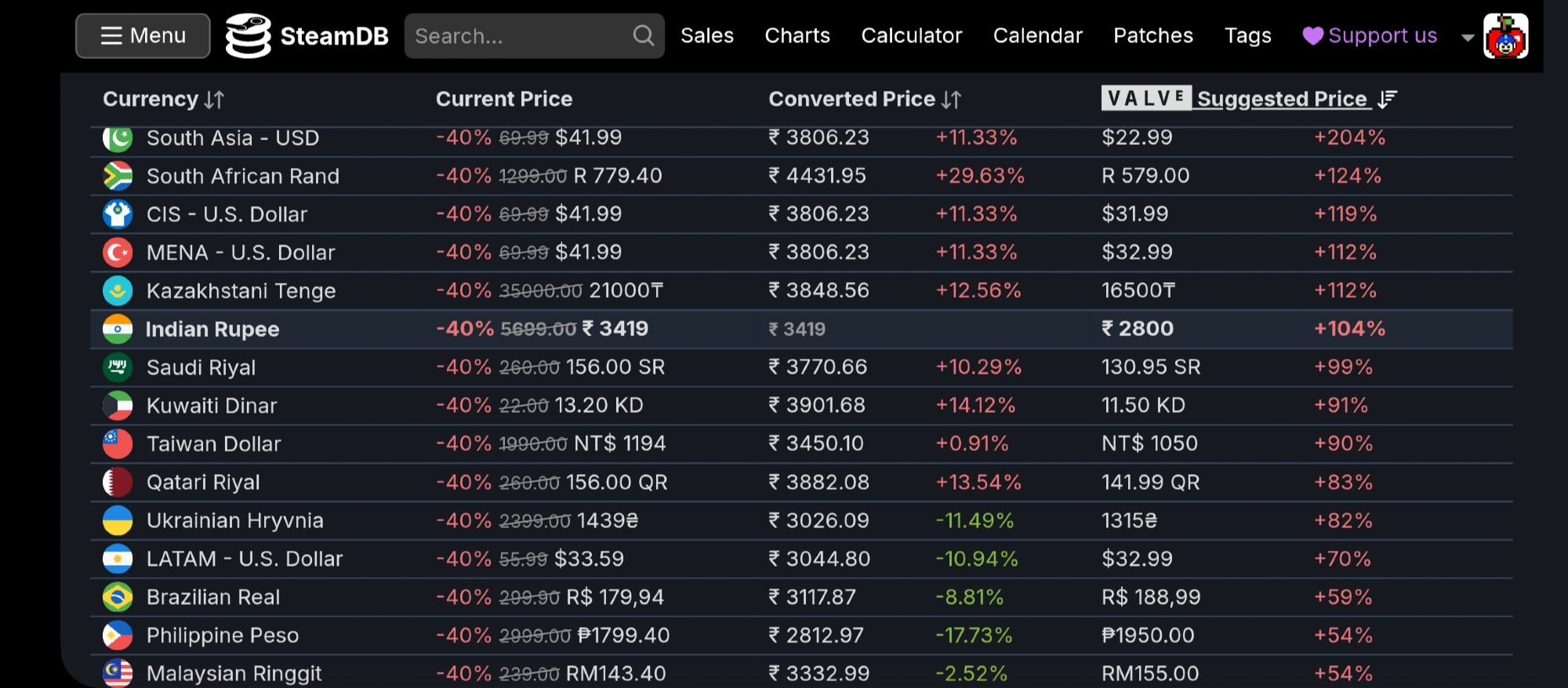Sort by Converted Price column
This screenshot has width=1568, height=688.
(864, 100)
